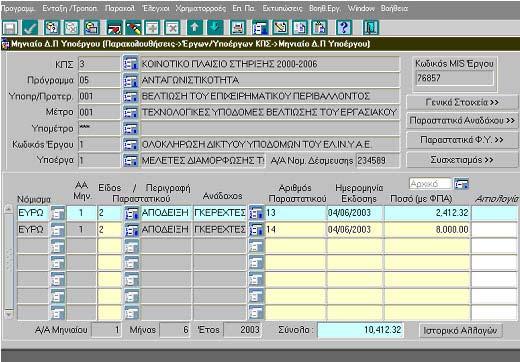This screenshot has height=362, width=520.
Task: Open contractor list icon in row with 13
Action: [x=256, y=213]
